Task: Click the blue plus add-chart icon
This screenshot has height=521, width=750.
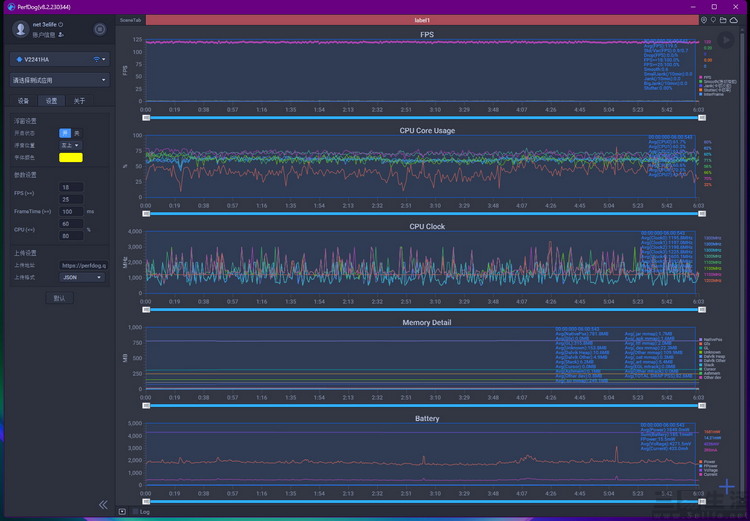Action: pyautogui.click(x=727, y=487)
